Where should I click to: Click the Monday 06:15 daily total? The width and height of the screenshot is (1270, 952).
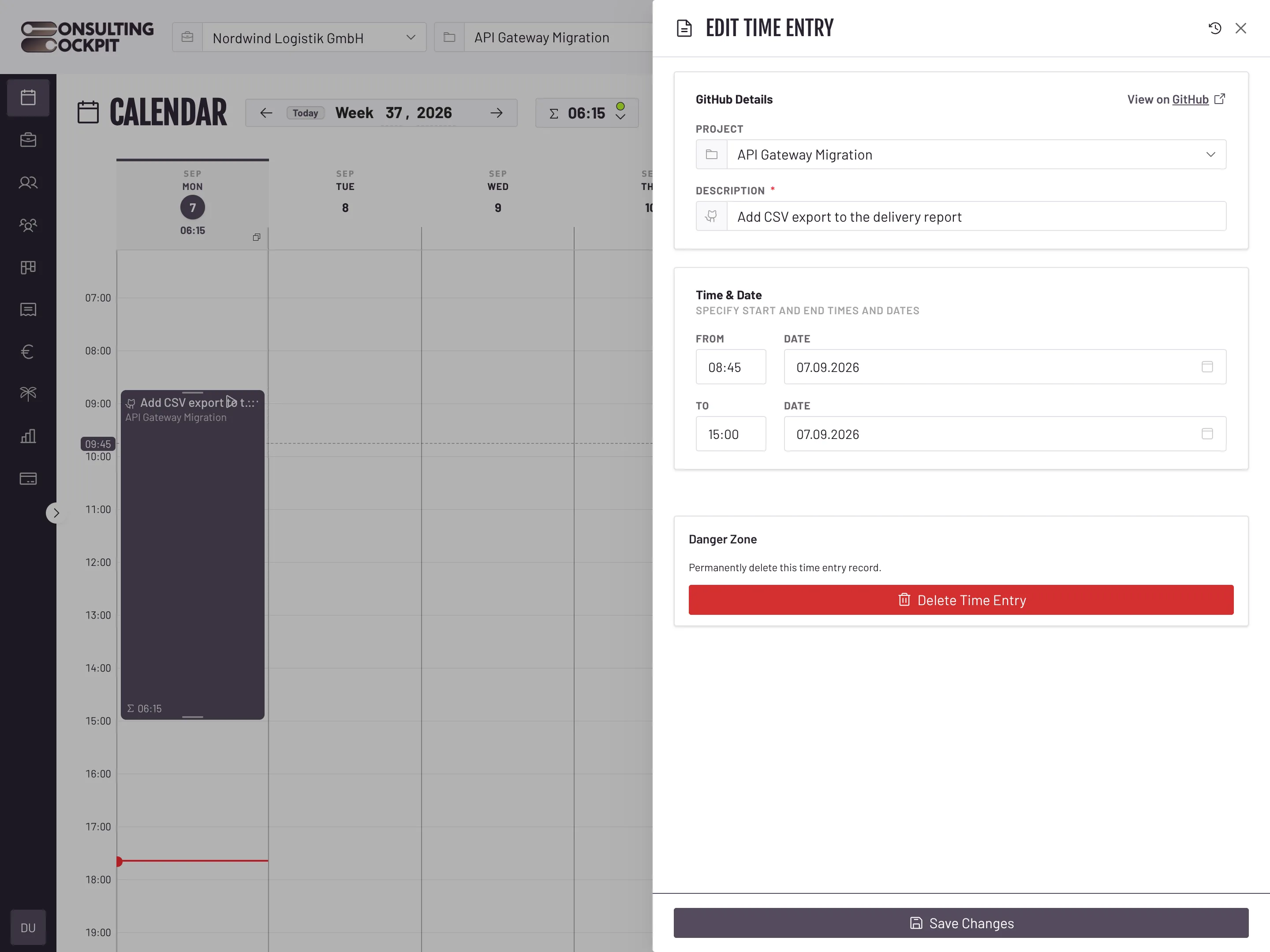(x=192, y=230)
